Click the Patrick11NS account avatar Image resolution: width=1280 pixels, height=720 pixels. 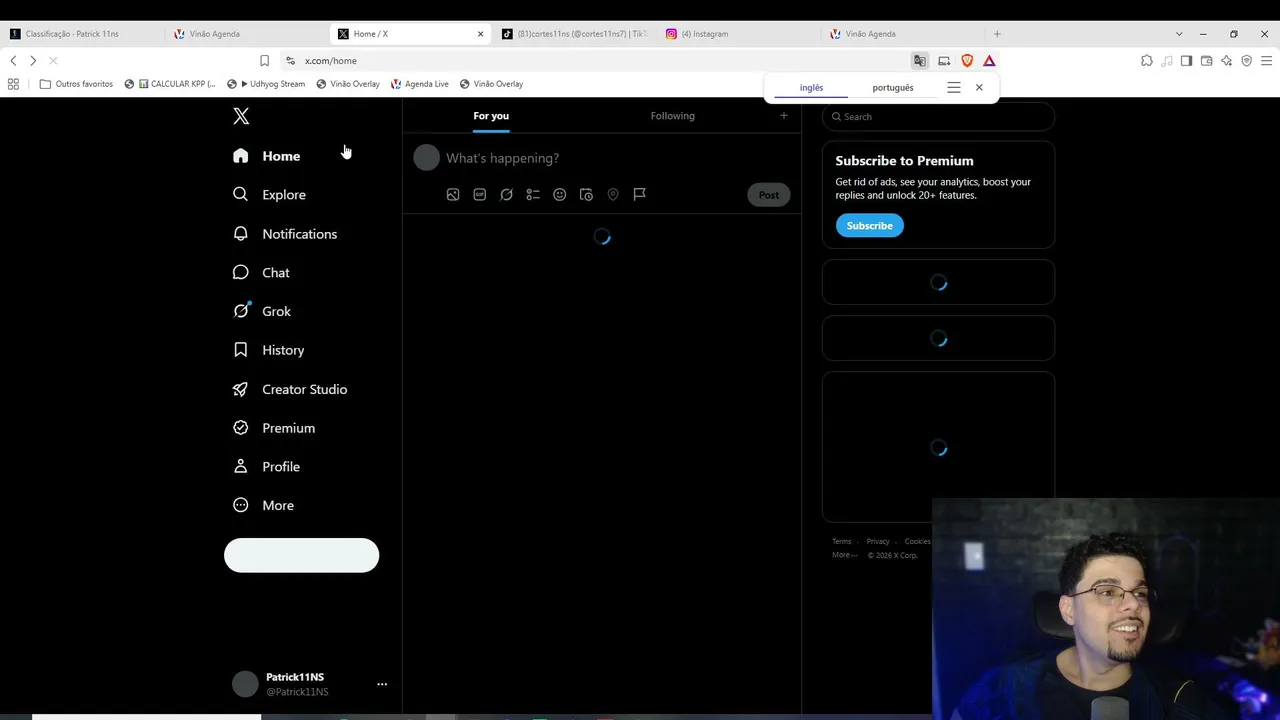245,684
